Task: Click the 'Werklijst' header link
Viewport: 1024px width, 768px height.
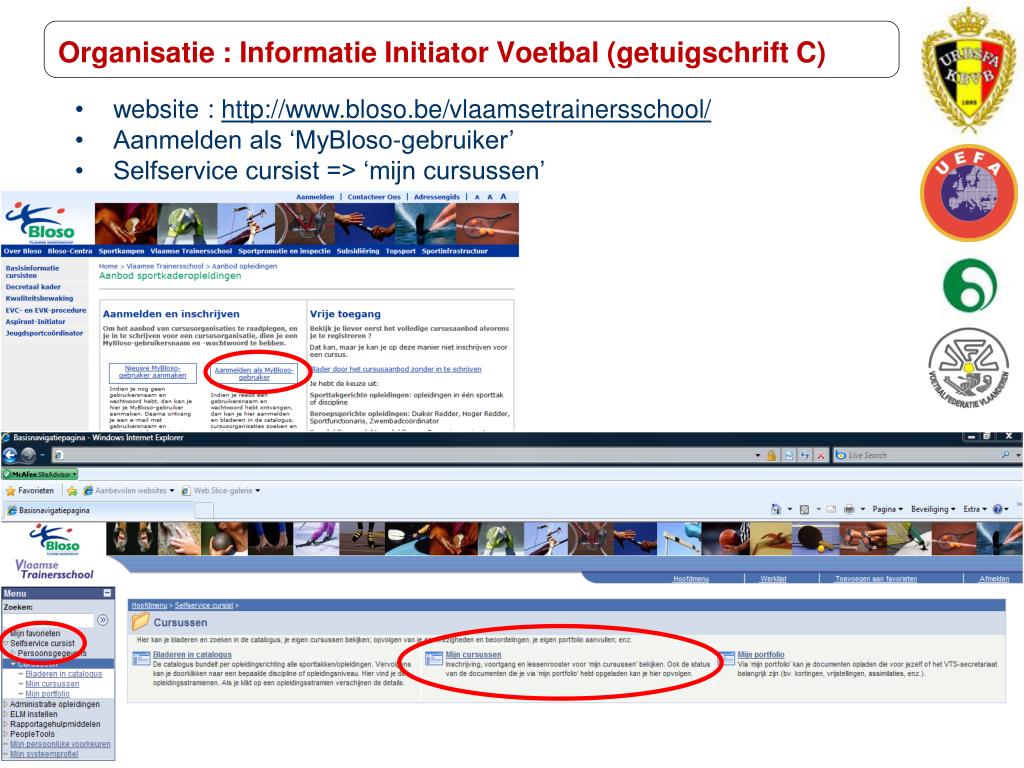Action: [x=773, y=579]
